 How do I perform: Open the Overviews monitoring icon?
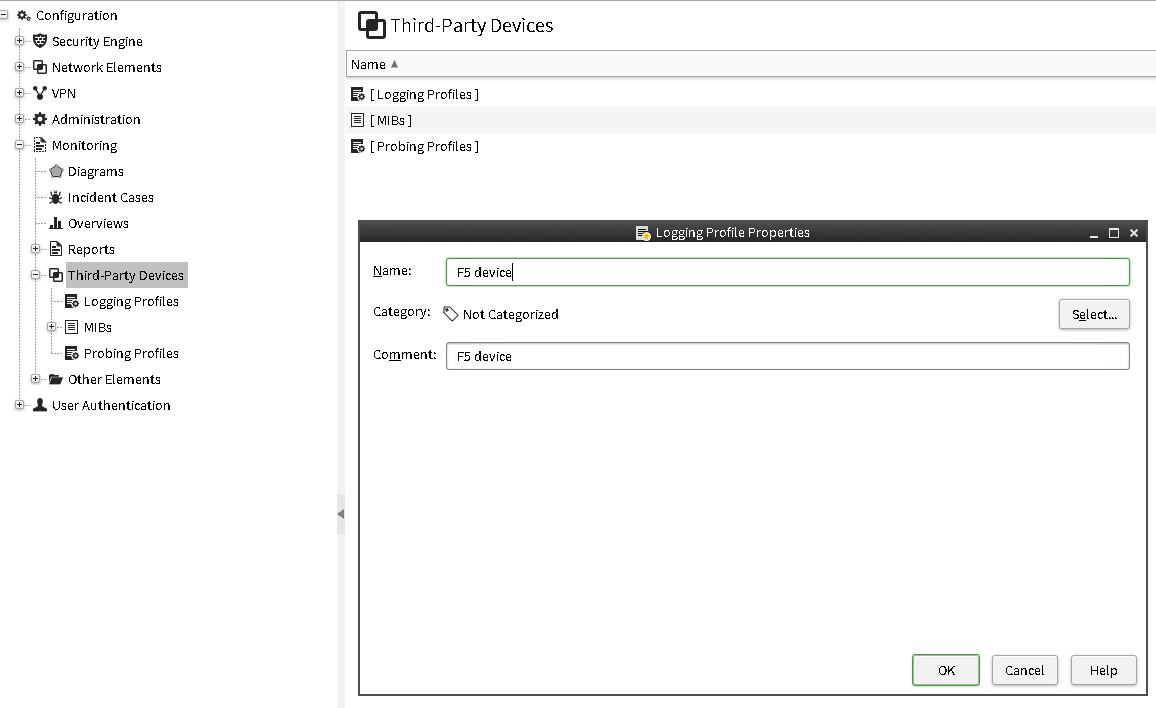pyautogui.click(x=54, y=223)
